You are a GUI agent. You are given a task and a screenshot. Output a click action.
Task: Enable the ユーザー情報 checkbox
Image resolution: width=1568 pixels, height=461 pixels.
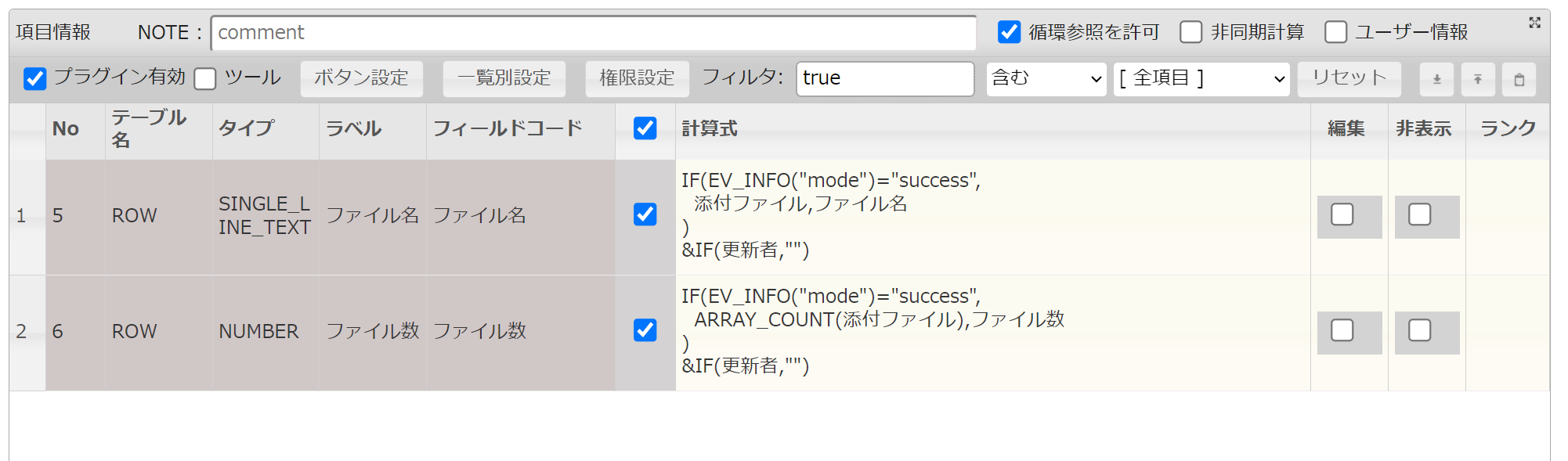1335,32
